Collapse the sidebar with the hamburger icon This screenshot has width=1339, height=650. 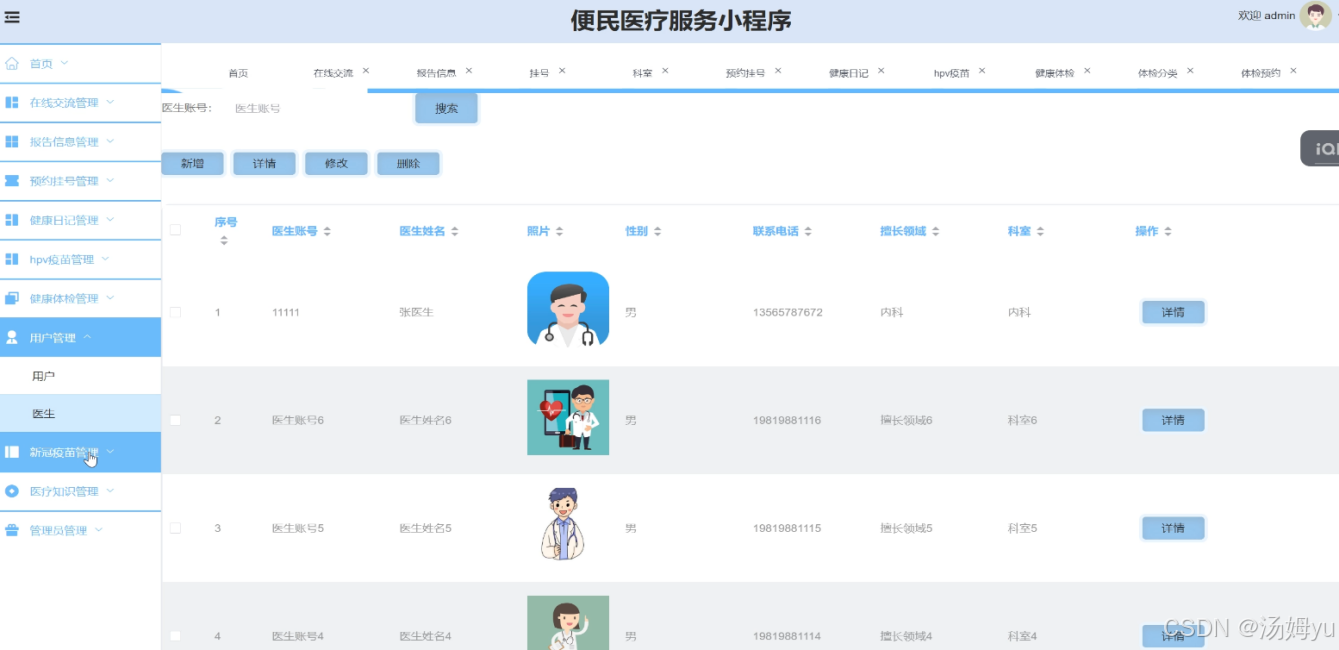point(12,17)
